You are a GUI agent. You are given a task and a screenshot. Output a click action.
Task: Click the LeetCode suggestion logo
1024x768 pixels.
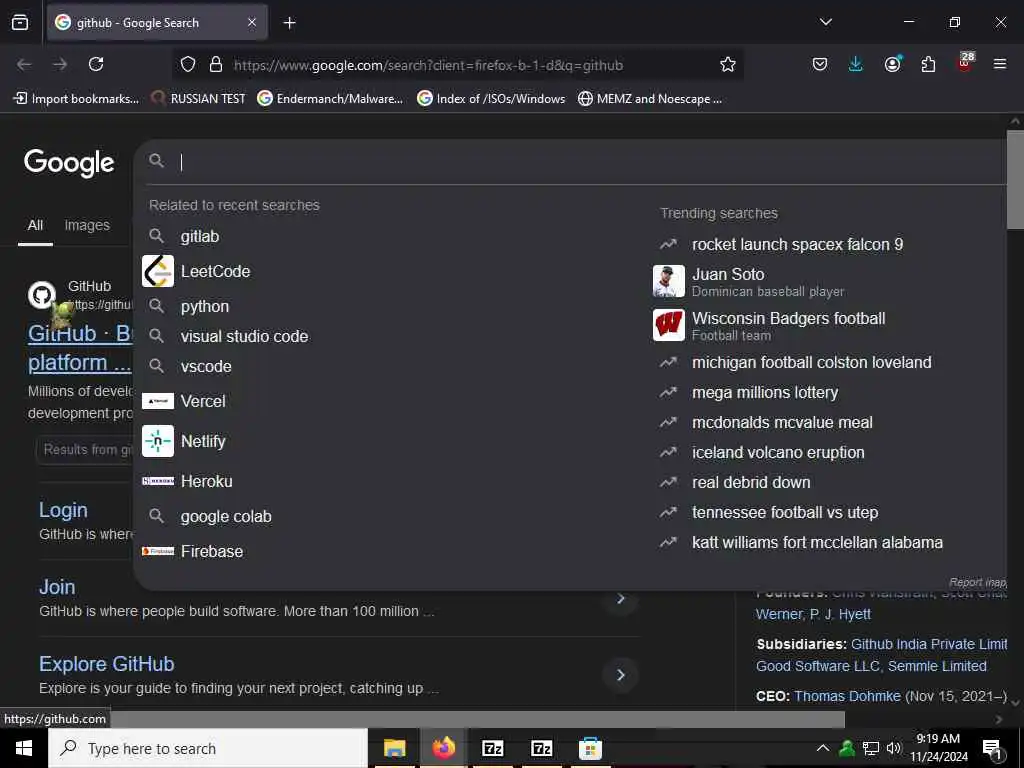(x=158, y=271)
